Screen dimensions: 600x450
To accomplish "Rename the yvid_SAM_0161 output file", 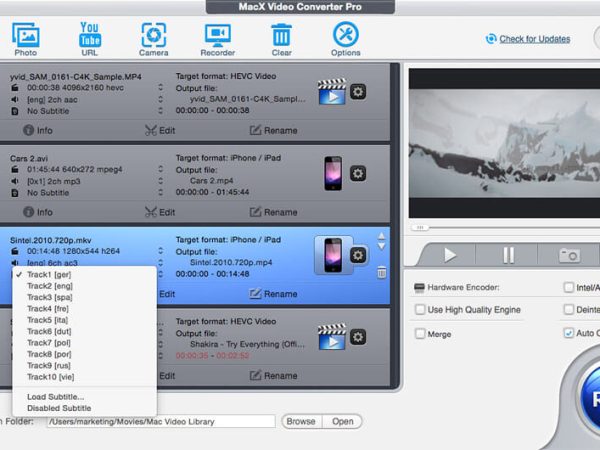I will [273, 130].
